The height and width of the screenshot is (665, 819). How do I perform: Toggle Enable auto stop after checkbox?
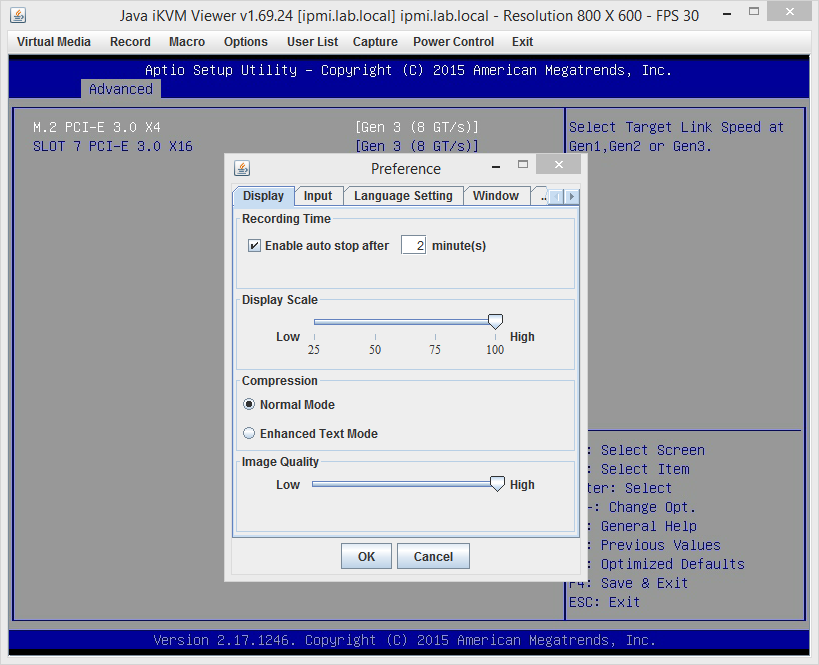254,246
